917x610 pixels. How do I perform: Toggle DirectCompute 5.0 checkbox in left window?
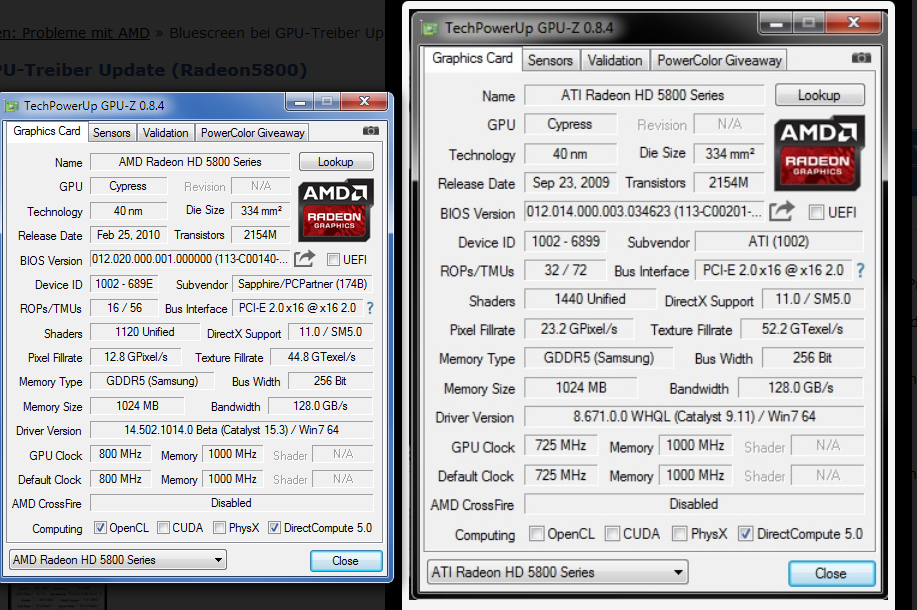point(274,528)
